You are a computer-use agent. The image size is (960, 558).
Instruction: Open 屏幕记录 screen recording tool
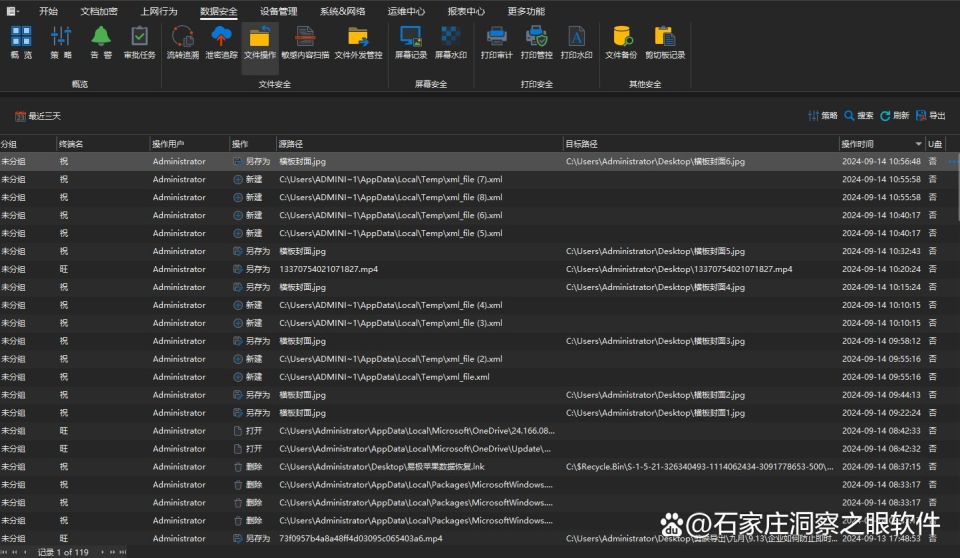pos(410,42)
